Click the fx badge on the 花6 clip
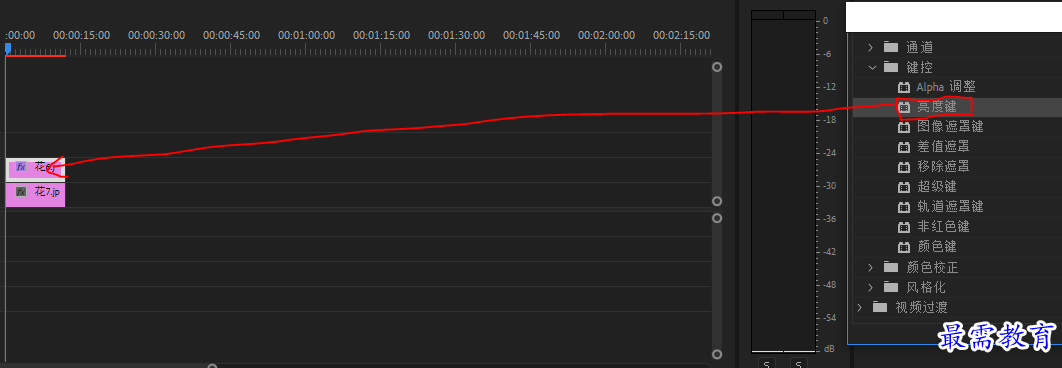1062x368 pixels. pos(21,167)
